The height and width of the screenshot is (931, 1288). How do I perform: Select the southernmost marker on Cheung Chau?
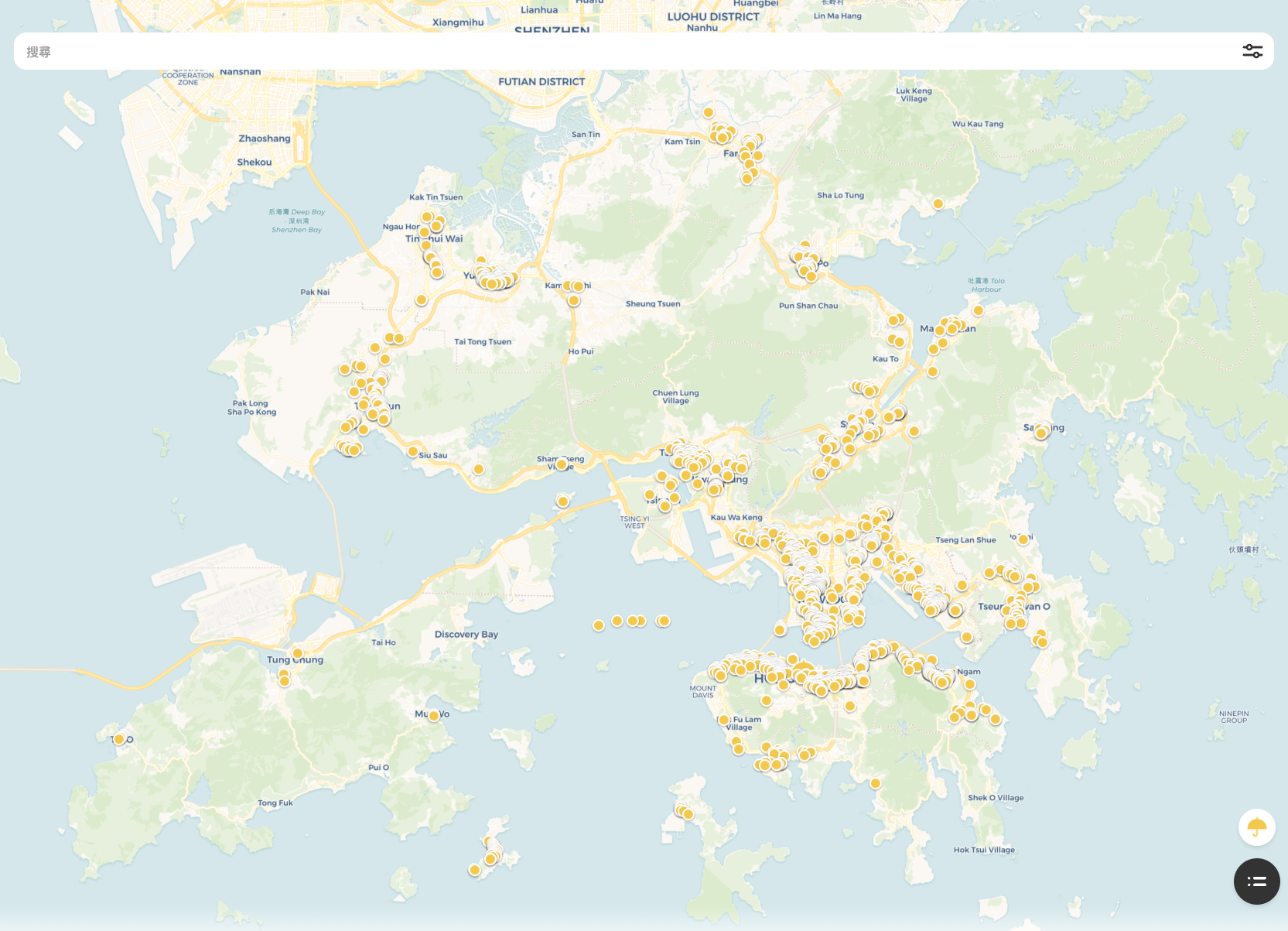point(475,871)
